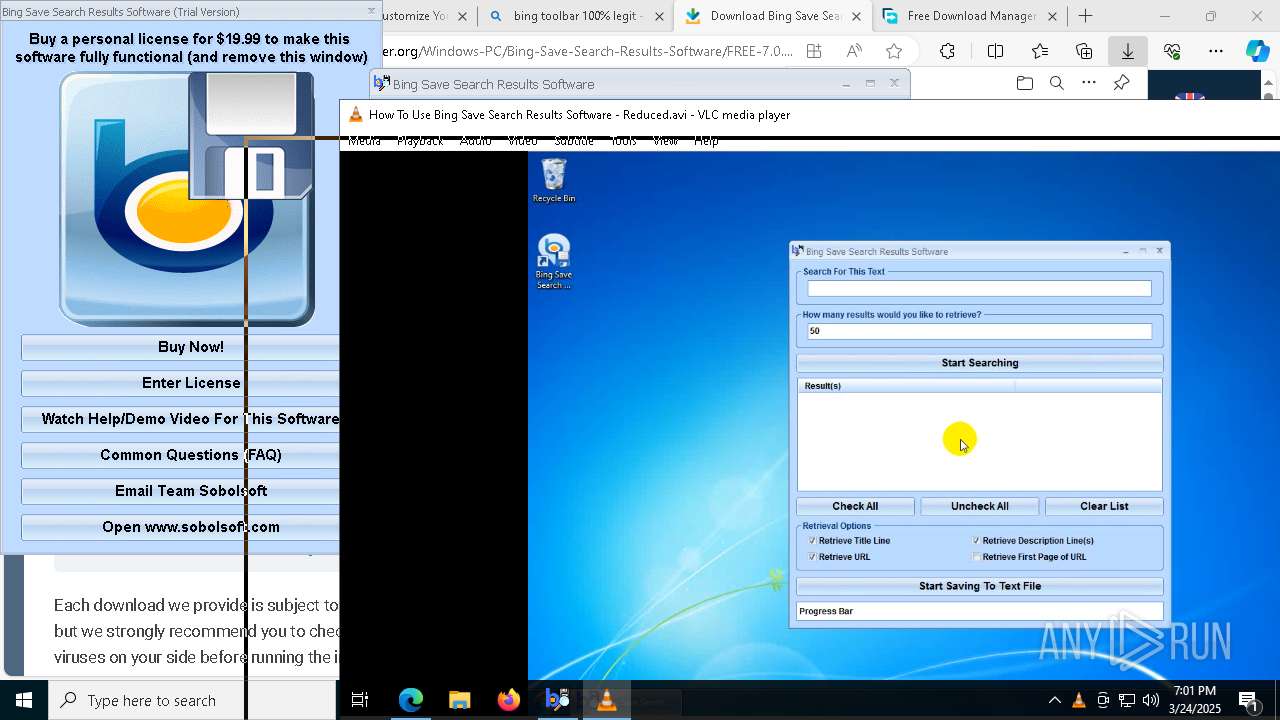Open VLC Playback menu

(420, 141)
